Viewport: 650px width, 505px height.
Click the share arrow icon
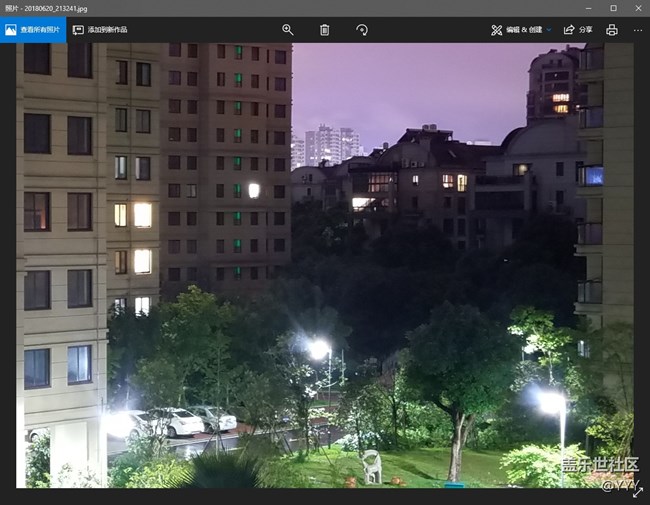[x=569, y=30]
